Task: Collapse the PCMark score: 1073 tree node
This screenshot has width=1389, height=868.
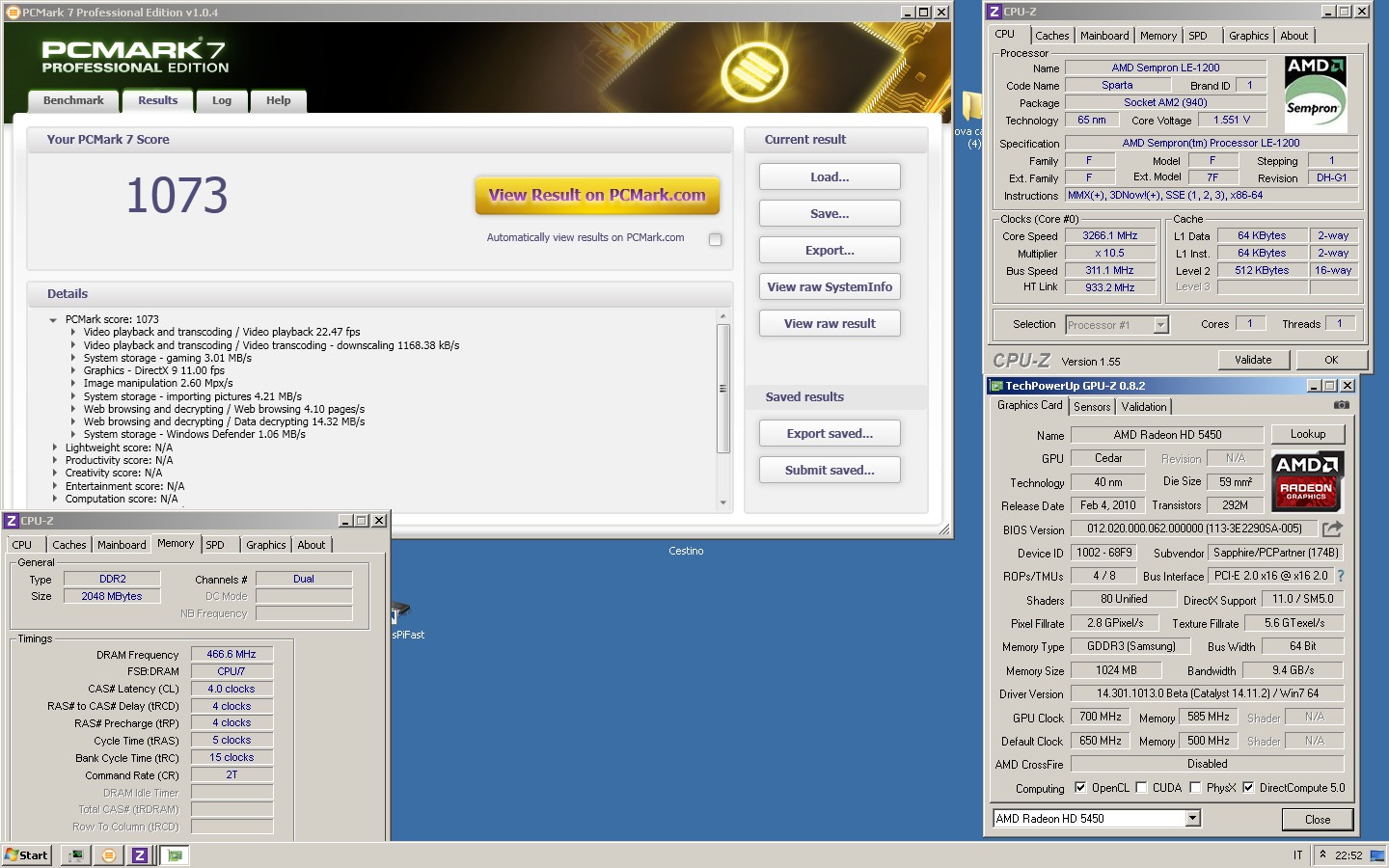Action: tap(53, 320)
